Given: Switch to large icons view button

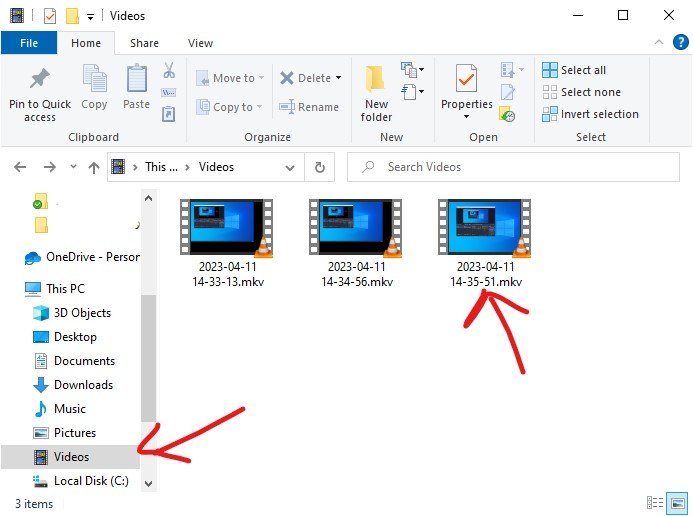Looking at the screenshot, I should click(677, 503).
